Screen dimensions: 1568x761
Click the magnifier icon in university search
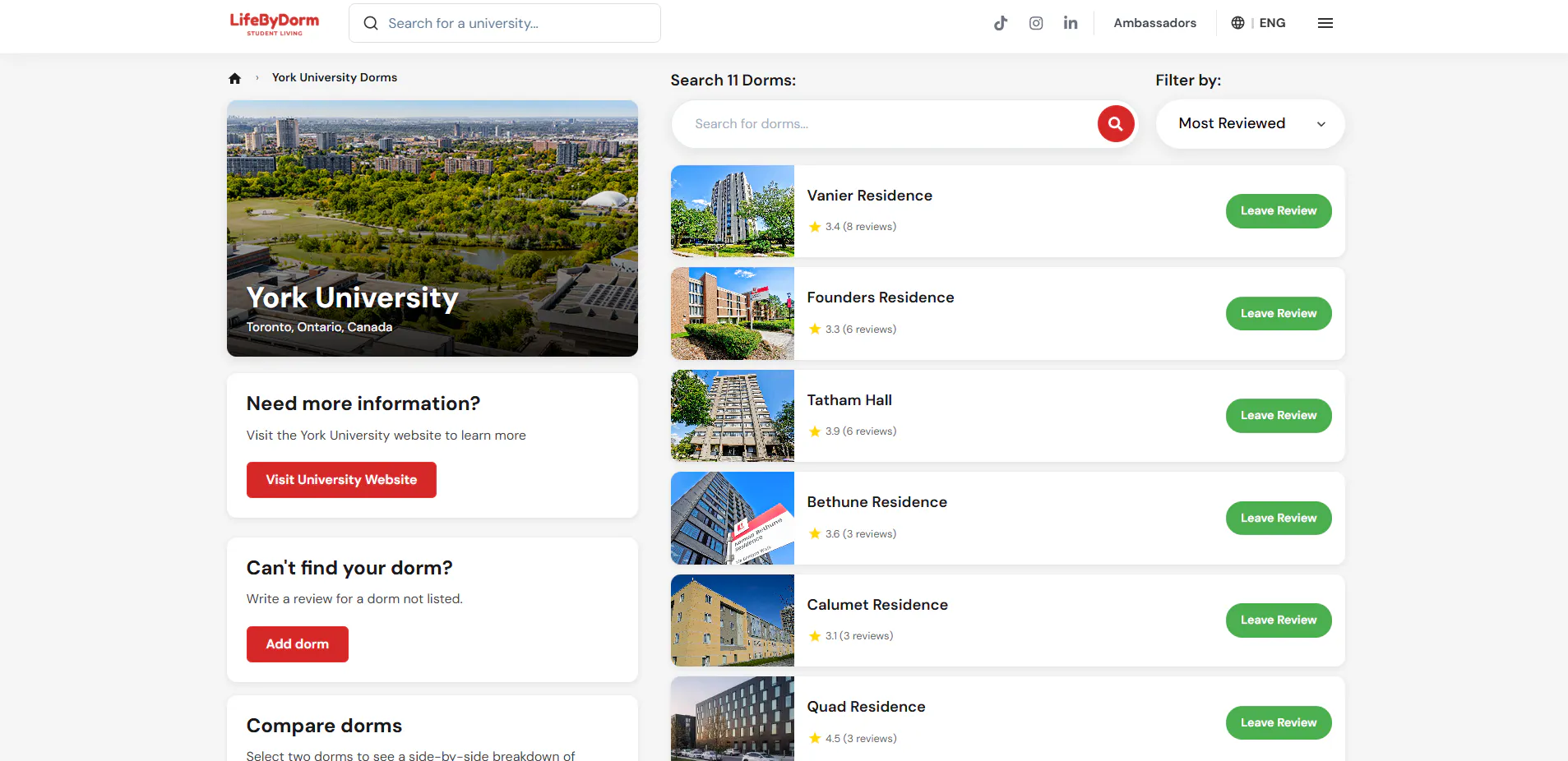point(371,23)
